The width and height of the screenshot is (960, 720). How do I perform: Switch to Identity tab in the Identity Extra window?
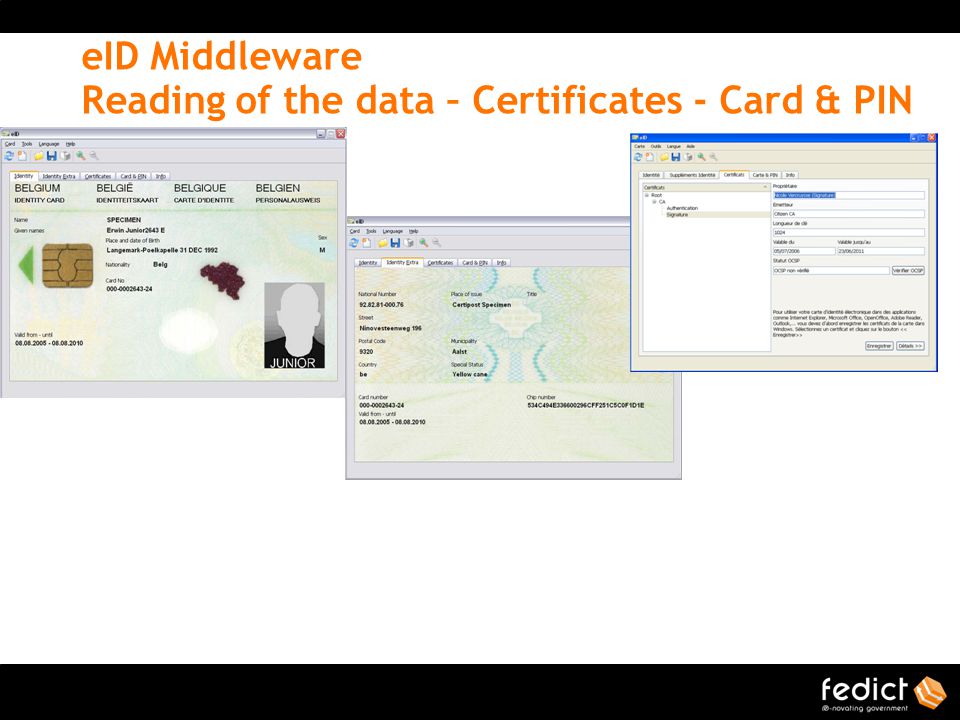368,263
